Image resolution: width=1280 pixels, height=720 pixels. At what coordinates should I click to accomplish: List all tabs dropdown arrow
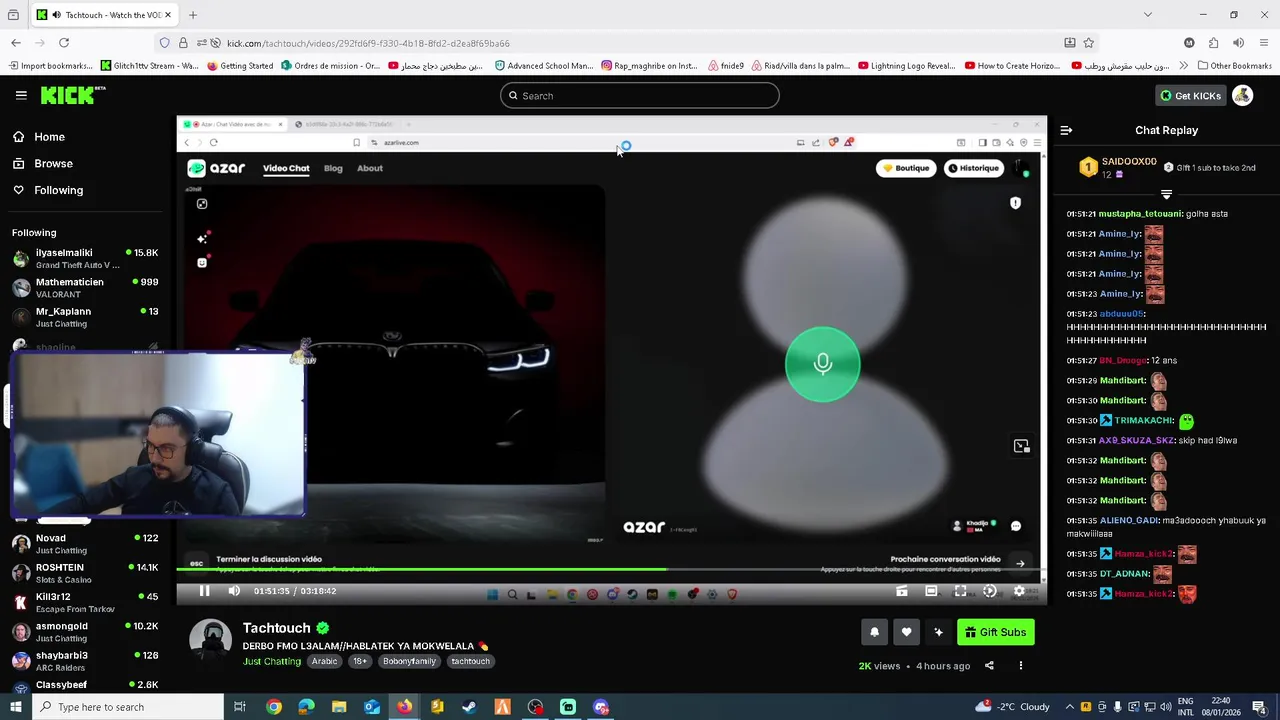point(1147,15)
